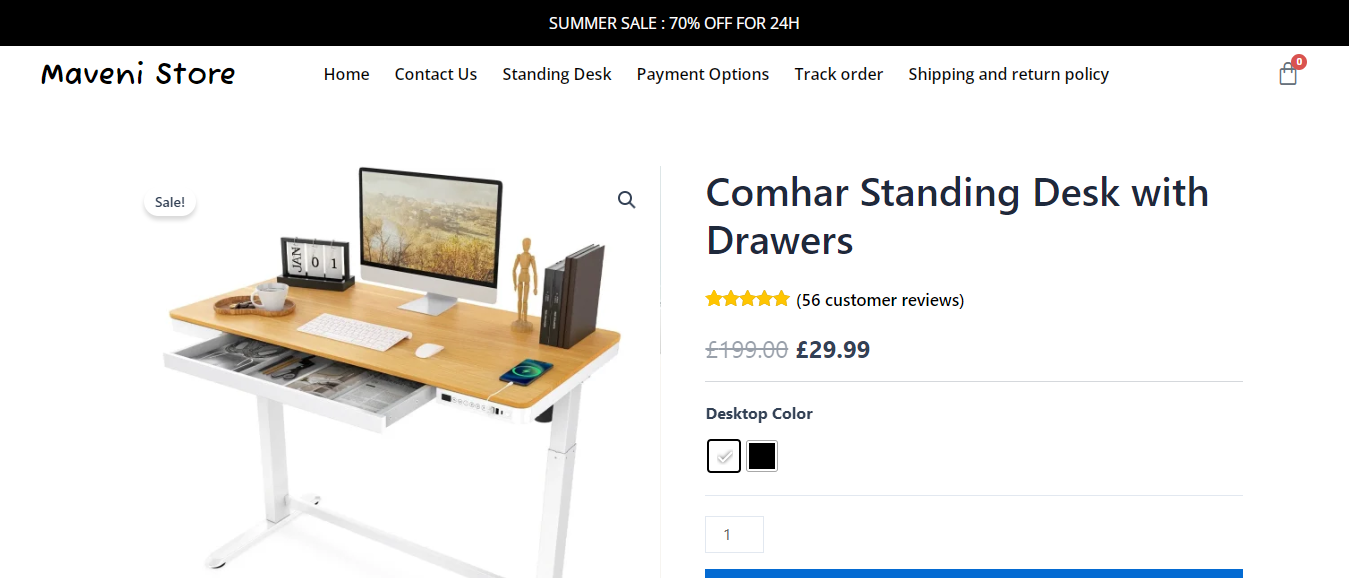The image size is (1366, 578).
Task: Click the Maveni Store logo
Action: (138, 74)
